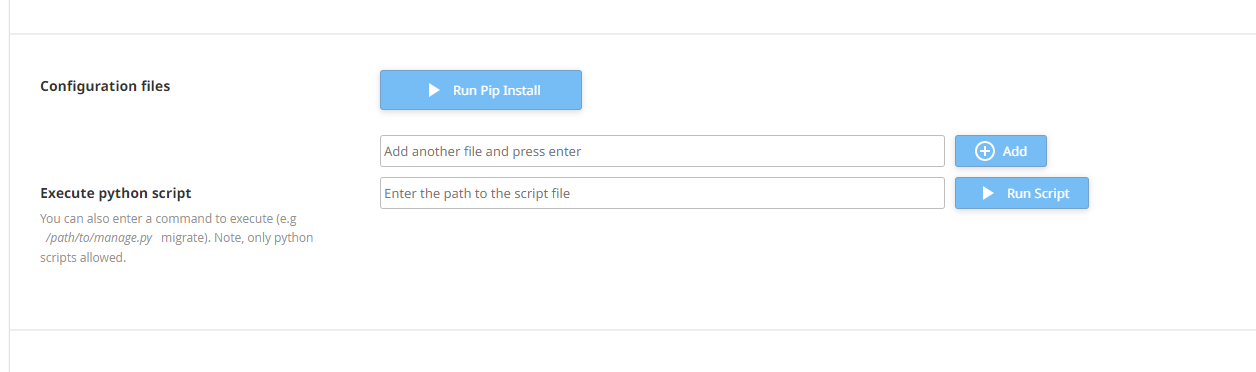Run Pip Install for configuration files
Image resolution: width=1256 pixels, height=372 pixels.
481,90
